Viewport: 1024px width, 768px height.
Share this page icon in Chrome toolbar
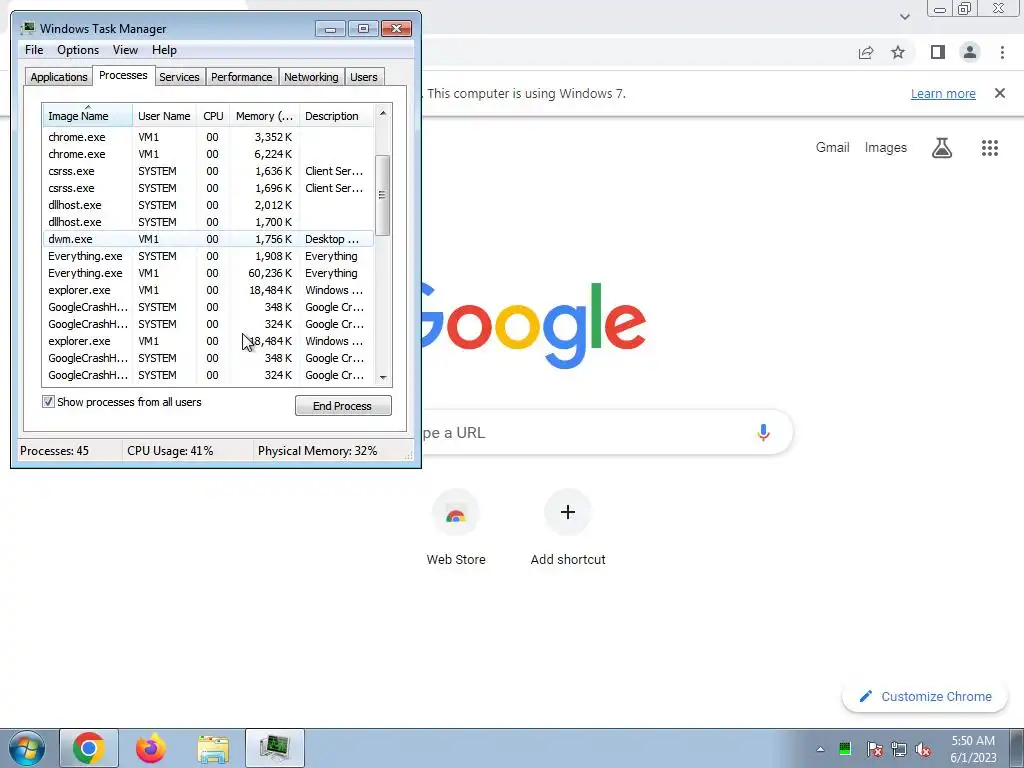click(866, 52)
